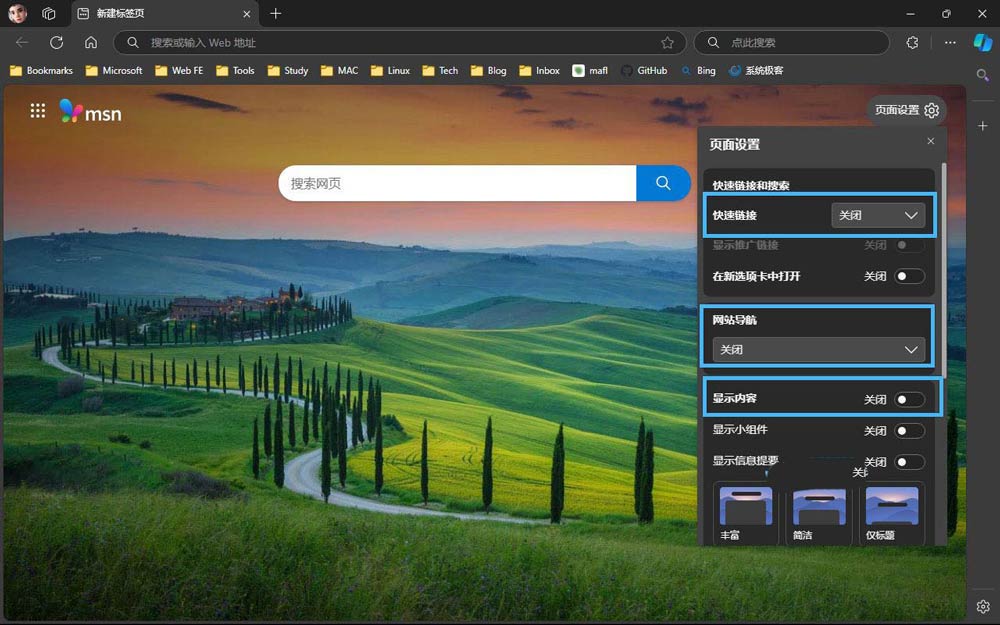Open the profile avatar menu
Image resolution: width=1000 pixels, height=625 pixels.
(17, 13)
